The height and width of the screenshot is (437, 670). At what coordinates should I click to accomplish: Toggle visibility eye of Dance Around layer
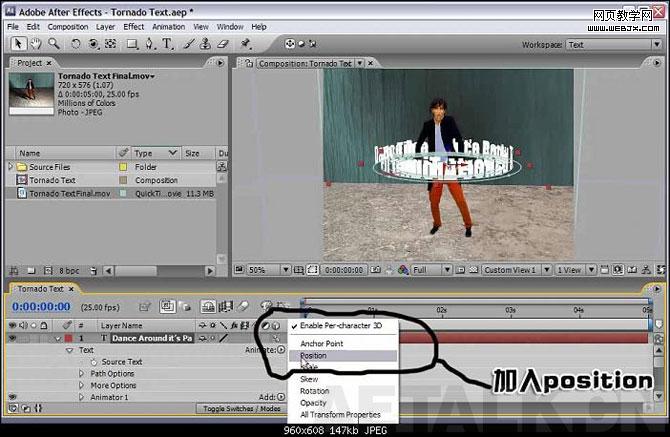12,338
